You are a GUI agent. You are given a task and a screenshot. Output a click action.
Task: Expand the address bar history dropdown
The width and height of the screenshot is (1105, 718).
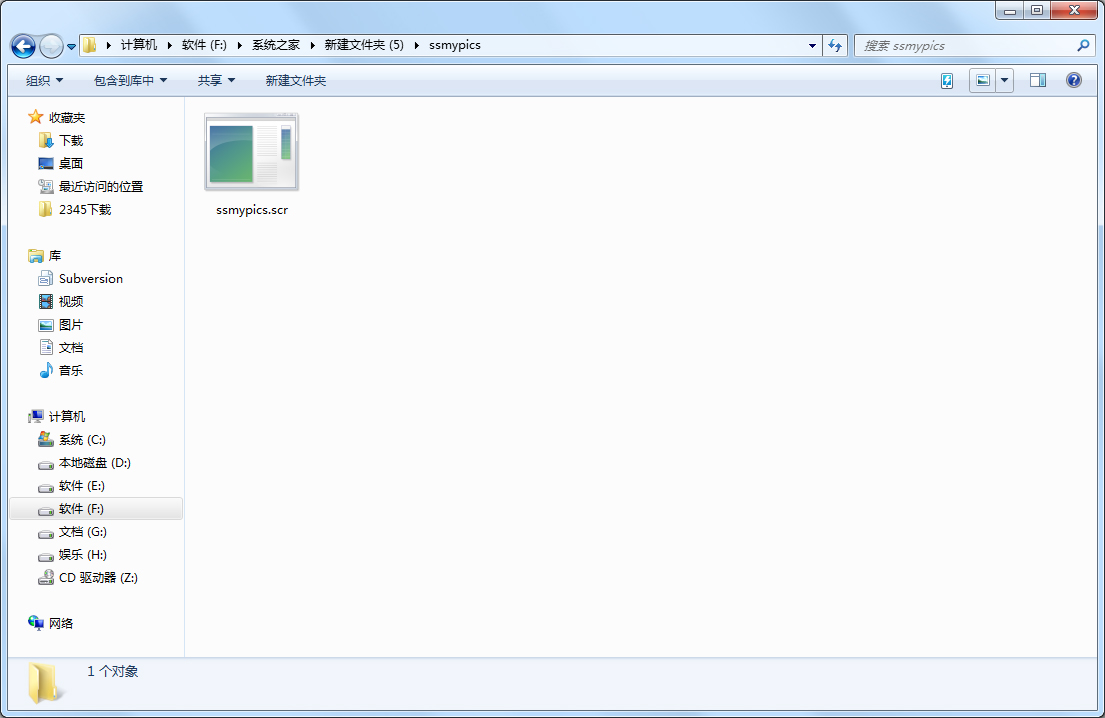812,46
